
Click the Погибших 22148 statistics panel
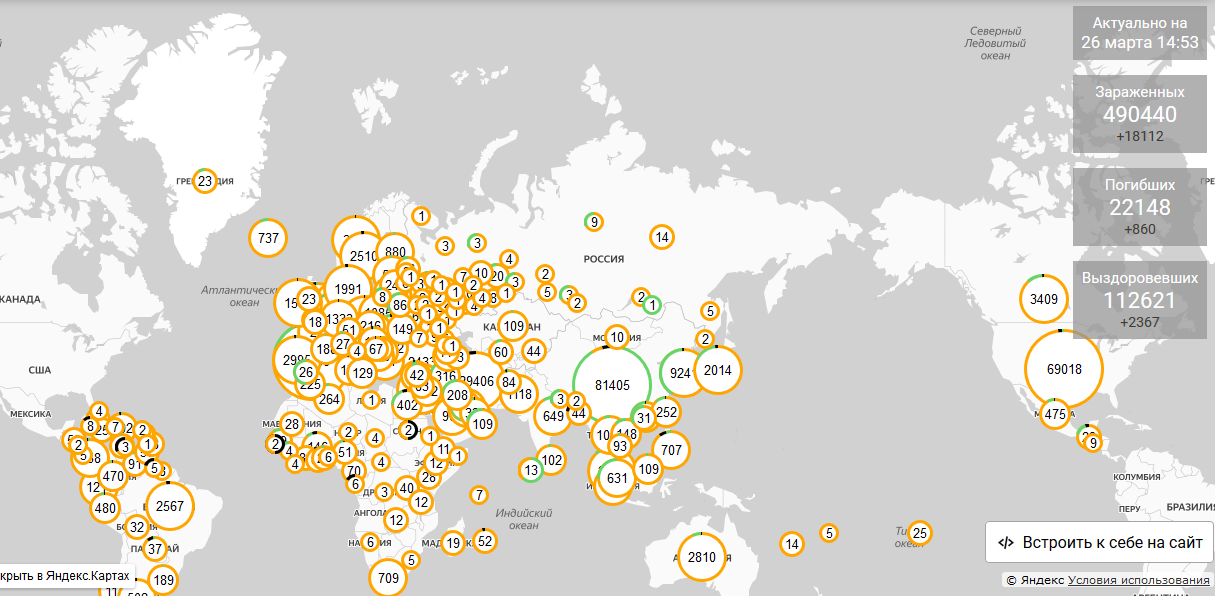(x=1140, y=206)
